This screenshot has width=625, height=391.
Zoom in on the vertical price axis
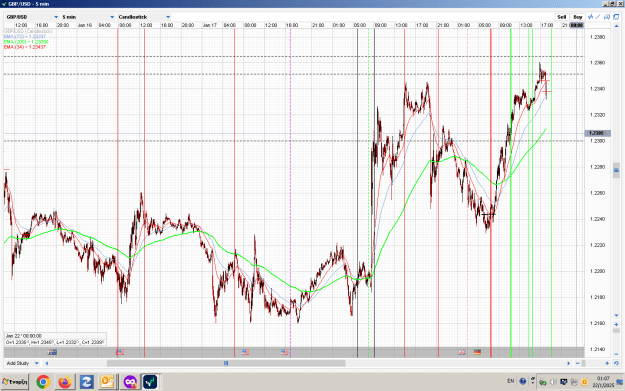616,324
